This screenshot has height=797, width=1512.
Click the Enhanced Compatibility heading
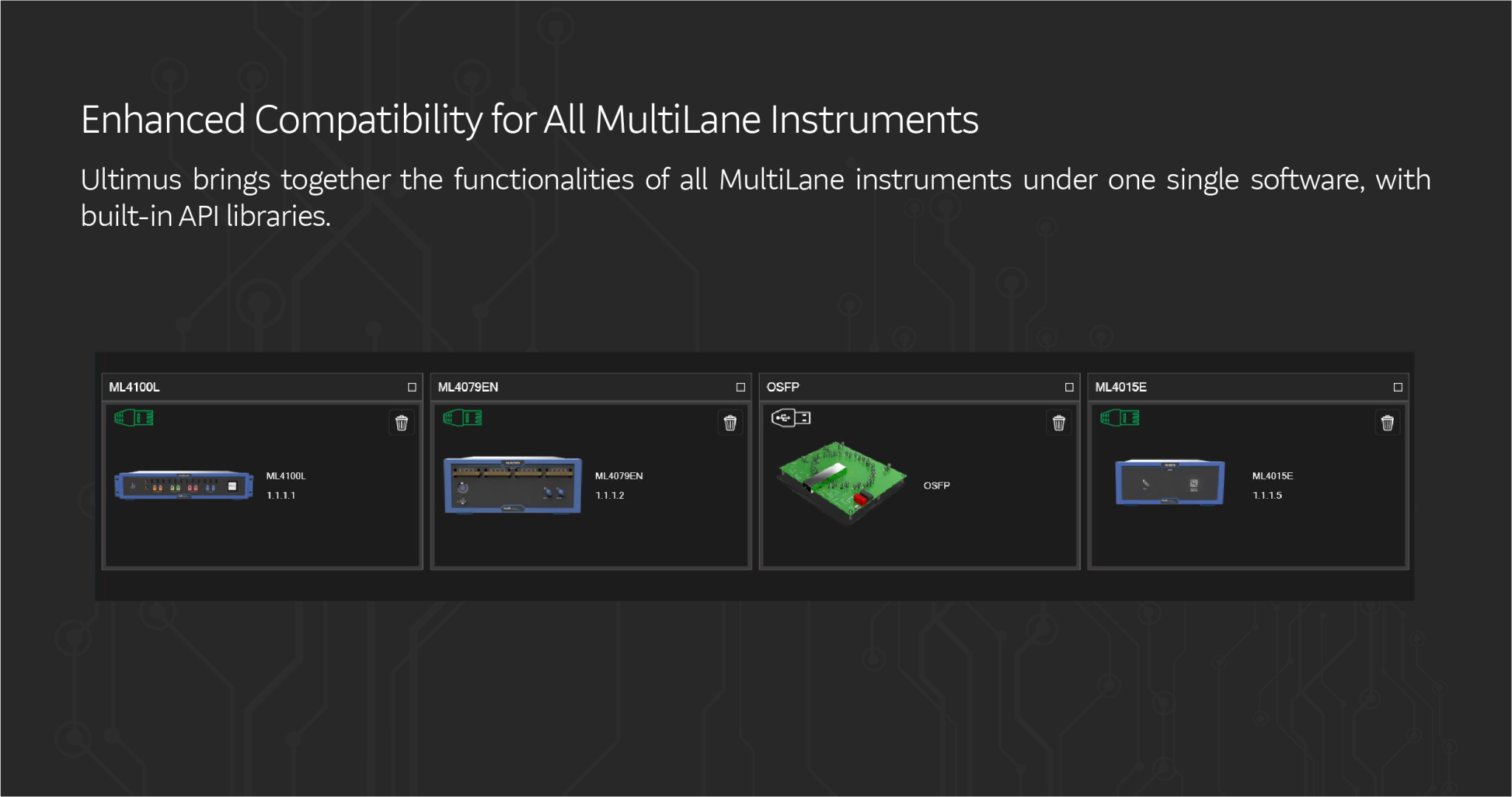coord(529,120)
